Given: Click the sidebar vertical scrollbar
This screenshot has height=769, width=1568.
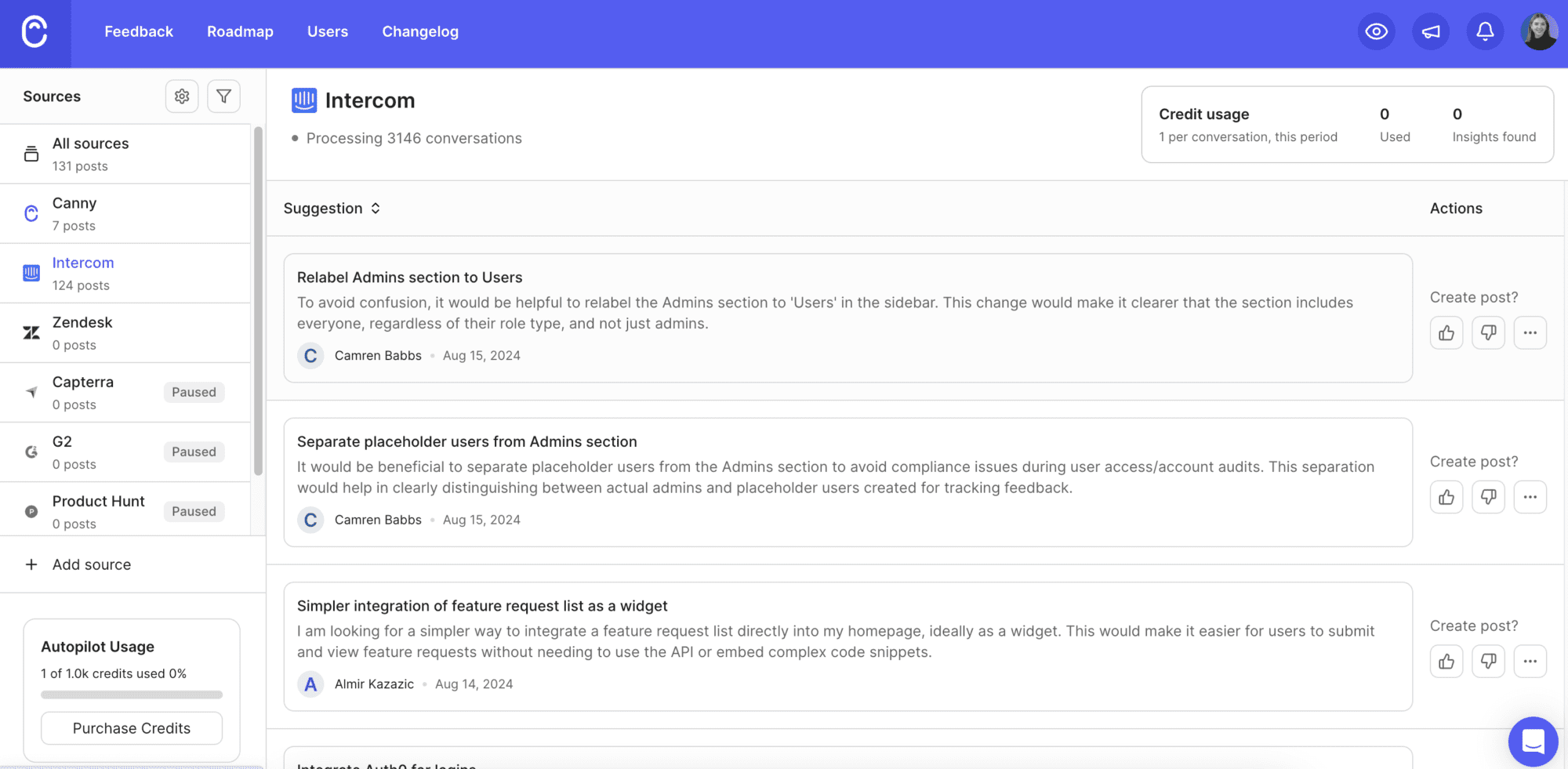Looking at the screenshot, I should (x=258, y=301).
